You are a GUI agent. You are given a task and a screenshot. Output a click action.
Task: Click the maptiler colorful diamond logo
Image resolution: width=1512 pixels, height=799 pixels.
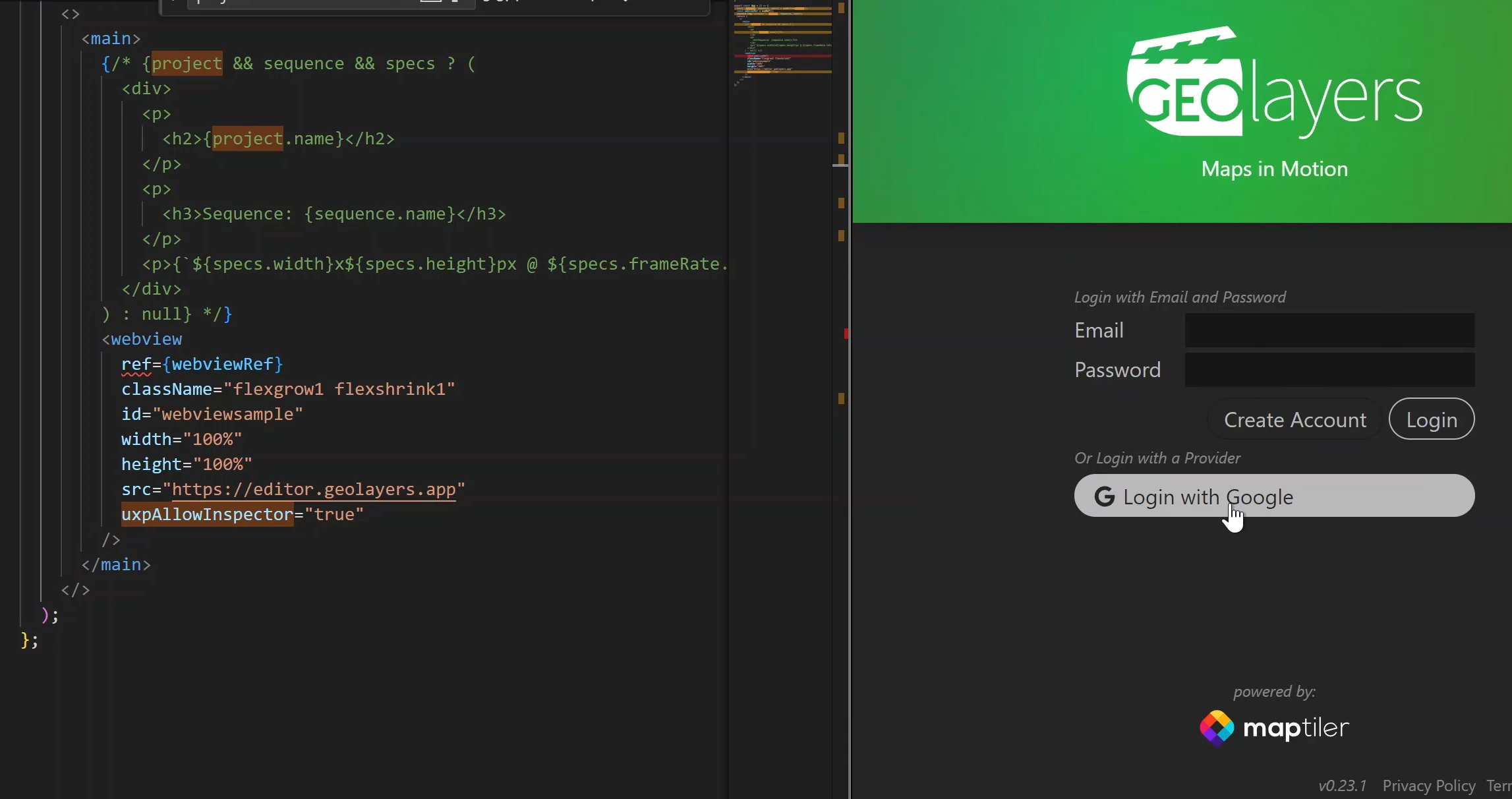(1217, 728)
